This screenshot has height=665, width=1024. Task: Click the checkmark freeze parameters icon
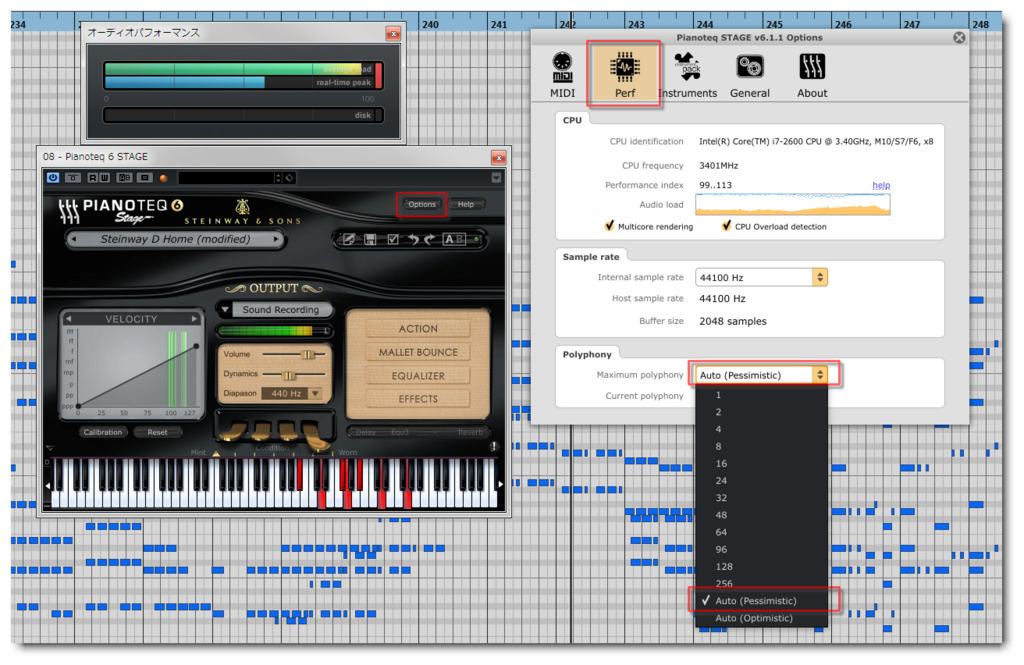[392, 240]
